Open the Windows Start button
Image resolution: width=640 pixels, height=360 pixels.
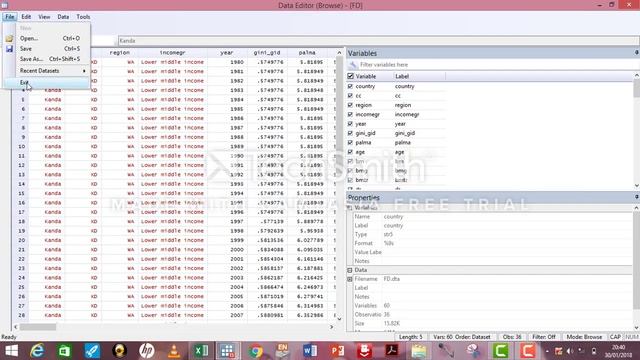tap(11, 351)
